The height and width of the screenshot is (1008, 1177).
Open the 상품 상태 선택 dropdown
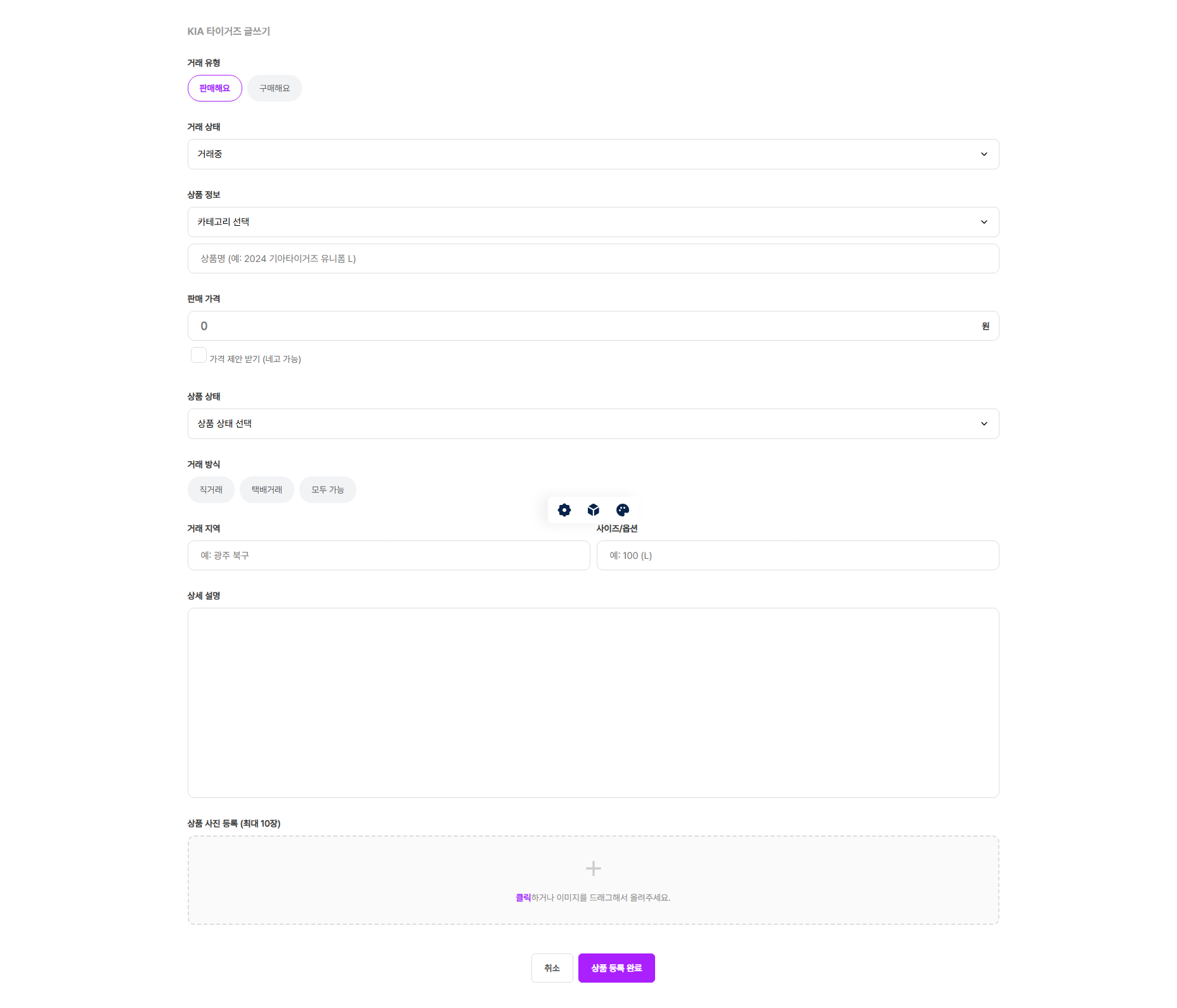point(593,424)
